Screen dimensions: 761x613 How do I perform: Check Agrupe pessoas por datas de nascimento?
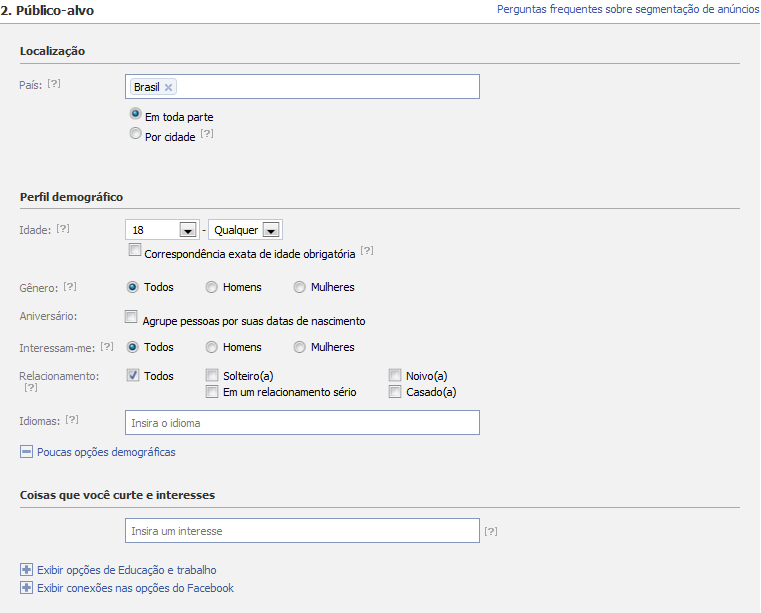point(131,318)
